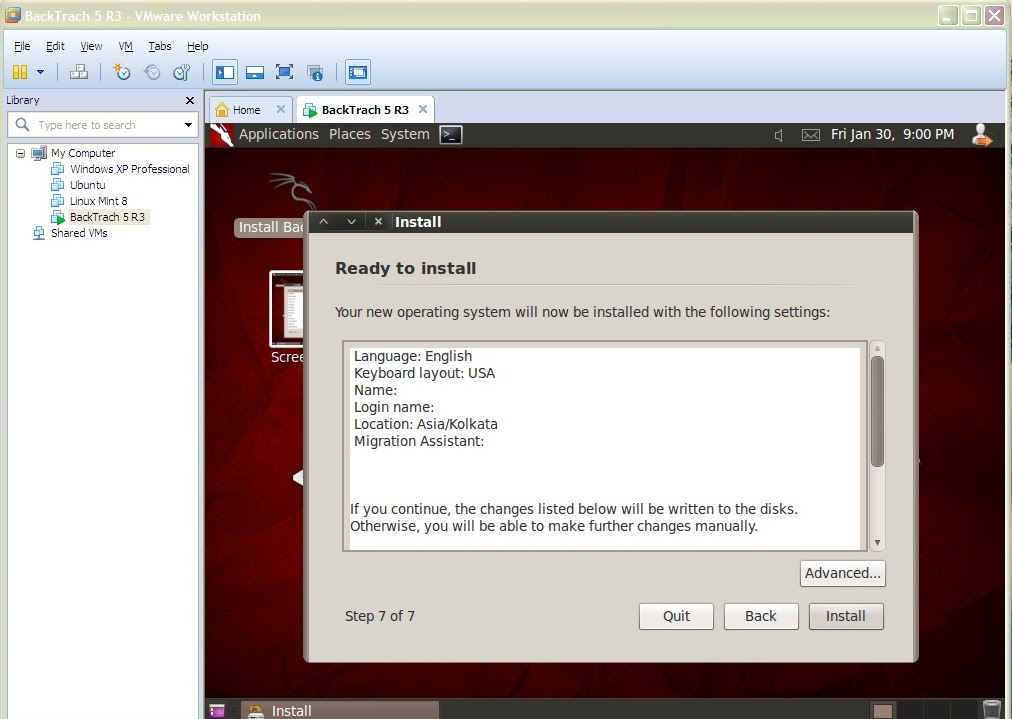Open the Edit menu
Screen dimensions: 1012x719
[55, 46]
